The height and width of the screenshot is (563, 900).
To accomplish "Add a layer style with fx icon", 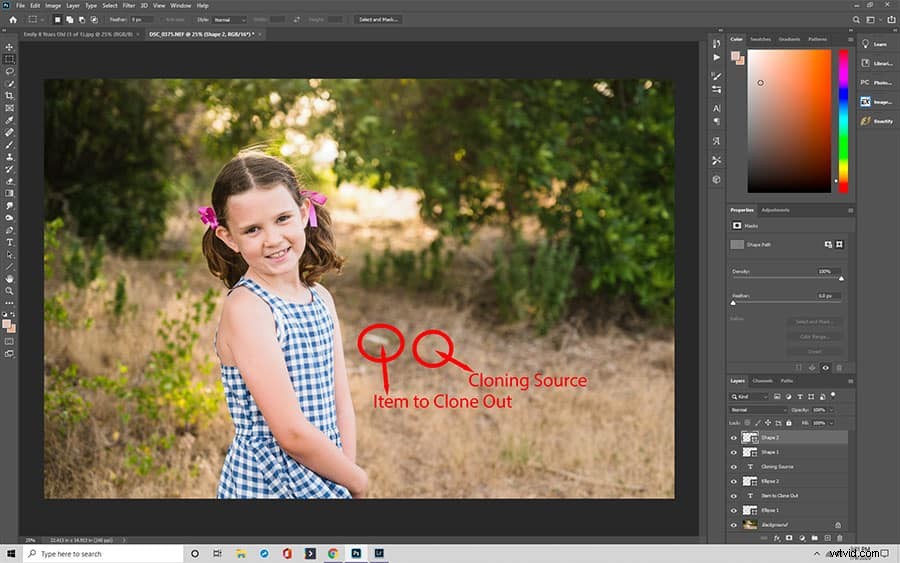I will tap(777, 538).
